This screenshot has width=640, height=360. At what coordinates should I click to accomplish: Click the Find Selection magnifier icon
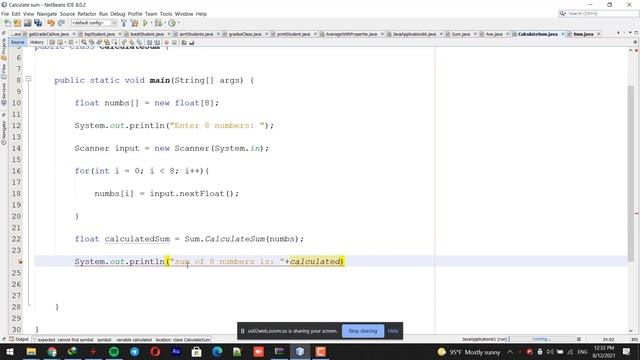click(84, 42)
